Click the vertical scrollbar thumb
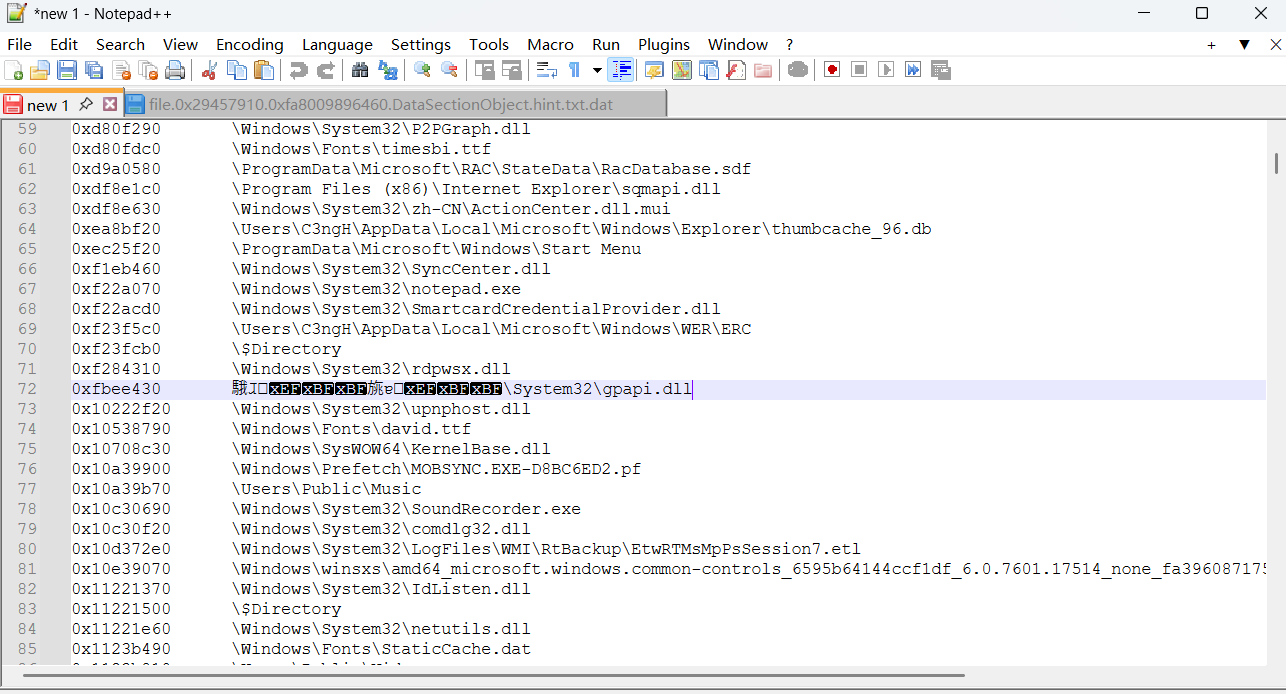 (x=1275, y=162)
